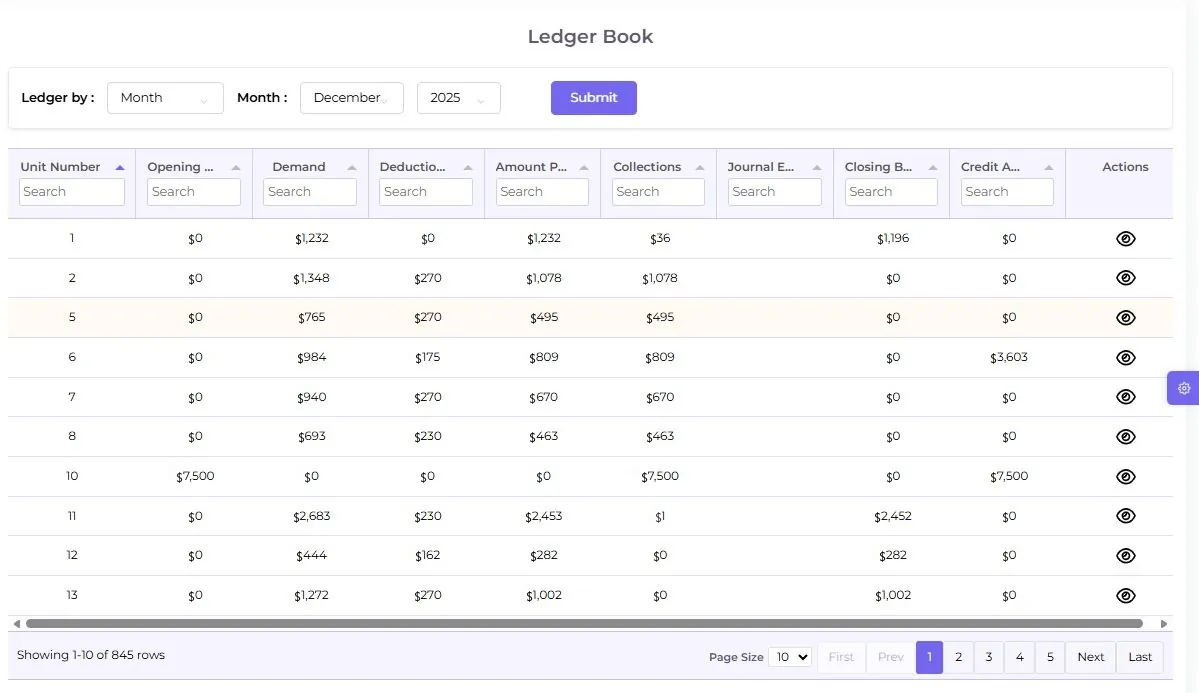This screenshot has height=693, width=1199.
Task: Focus Credit A... search field
Action: pos(1007,192)
